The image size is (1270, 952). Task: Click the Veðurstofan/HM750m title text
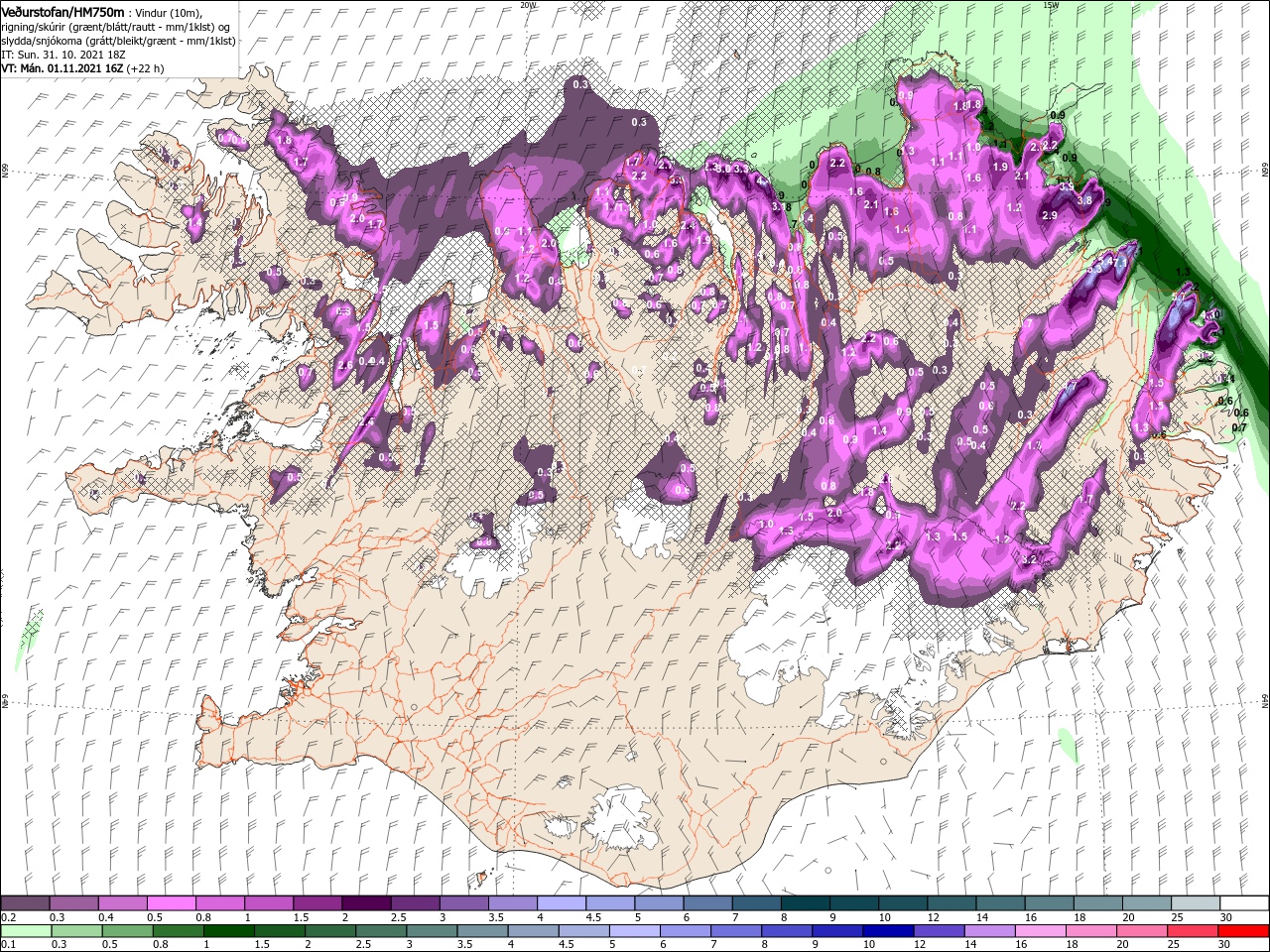[x=63, y=11]
